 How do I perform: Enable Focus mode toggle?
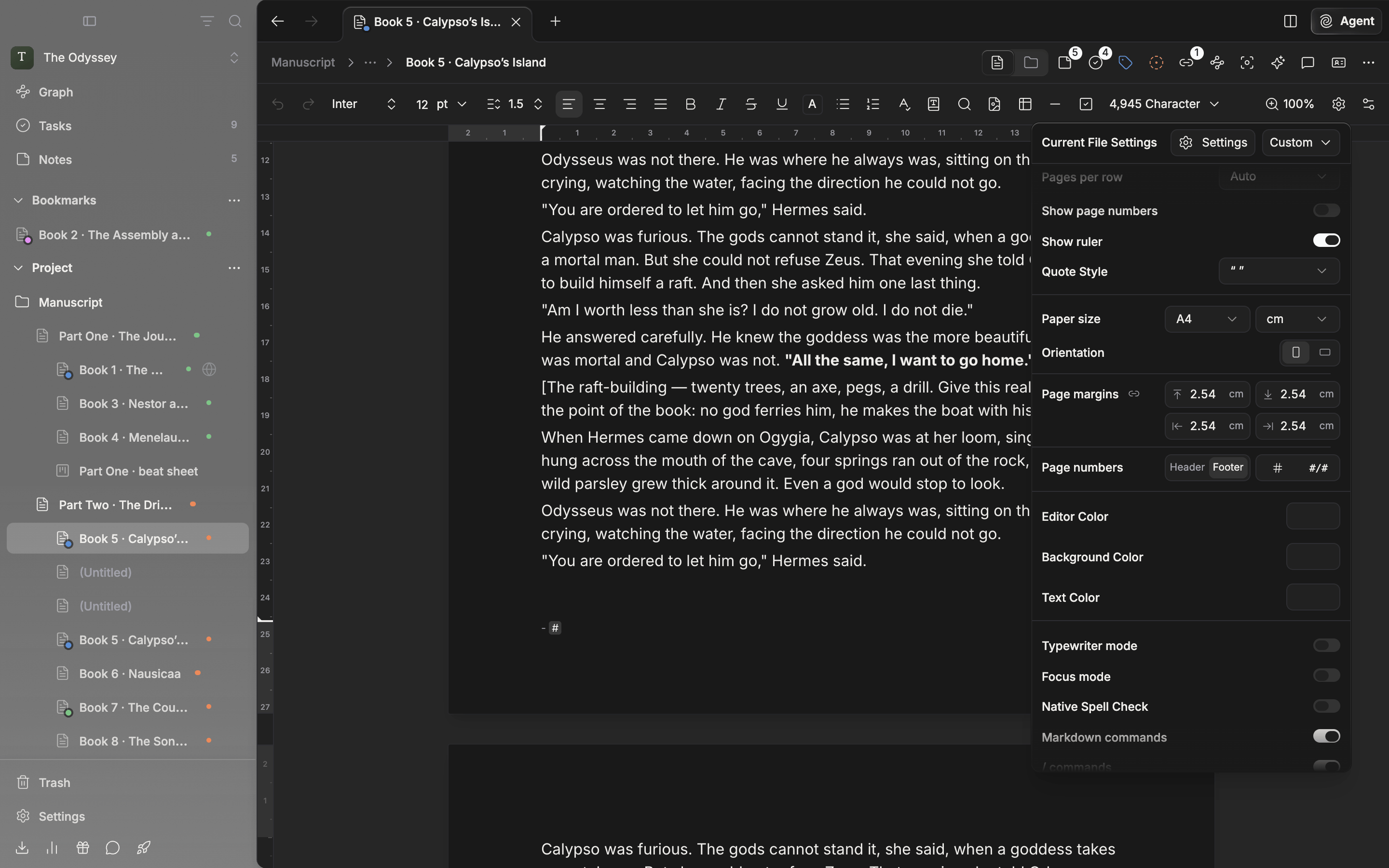pyautogui.click(x=1326, y=676)
